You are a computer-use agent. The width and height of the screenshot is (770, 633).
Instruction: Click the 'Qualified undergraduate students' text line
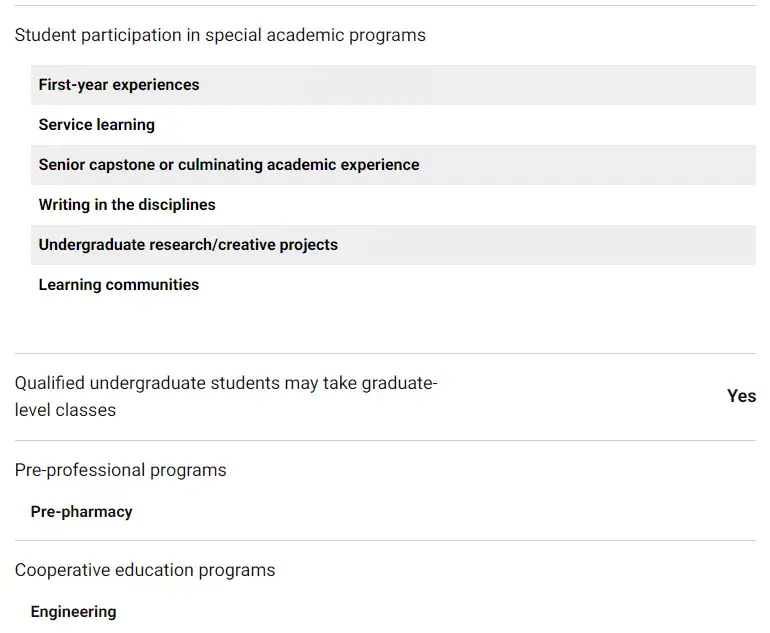[x=226, y=383]
